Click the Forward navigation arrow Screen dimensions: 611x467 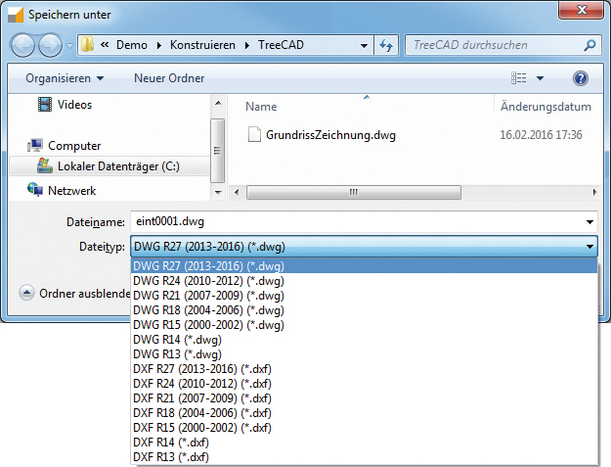50,45
